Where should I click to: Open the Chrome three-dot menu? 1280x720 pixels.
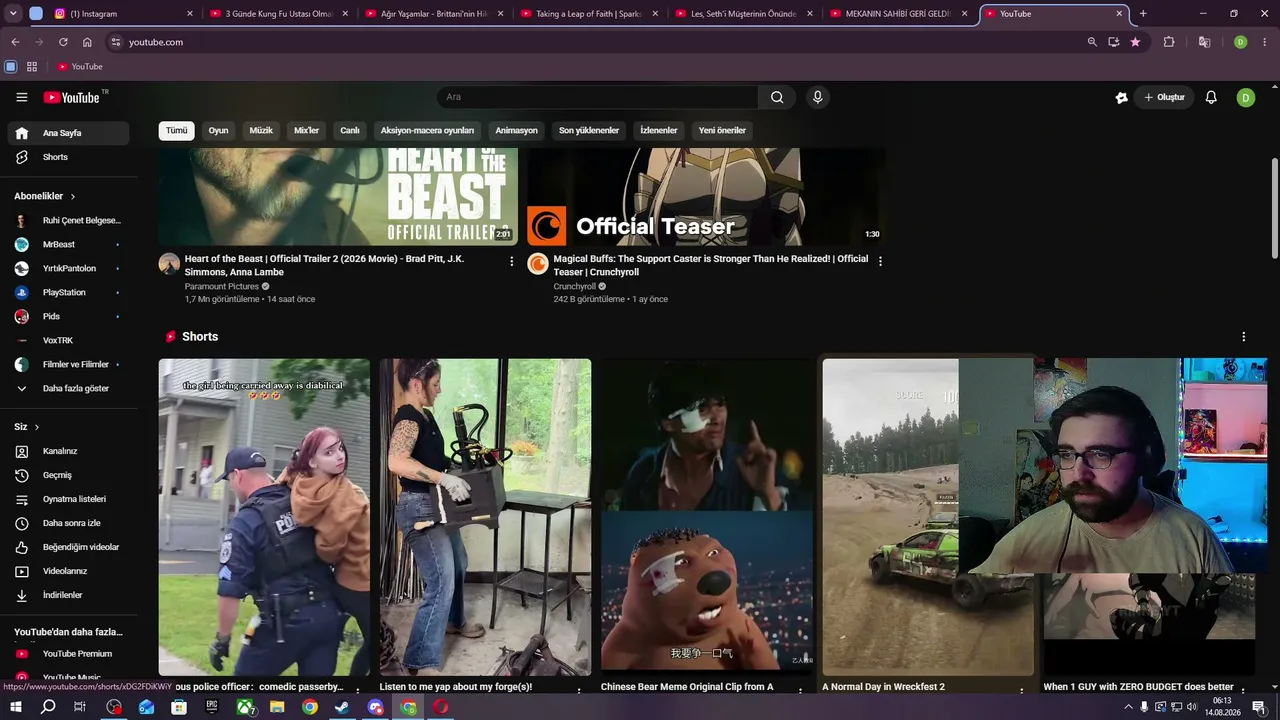coord(1265,42)
